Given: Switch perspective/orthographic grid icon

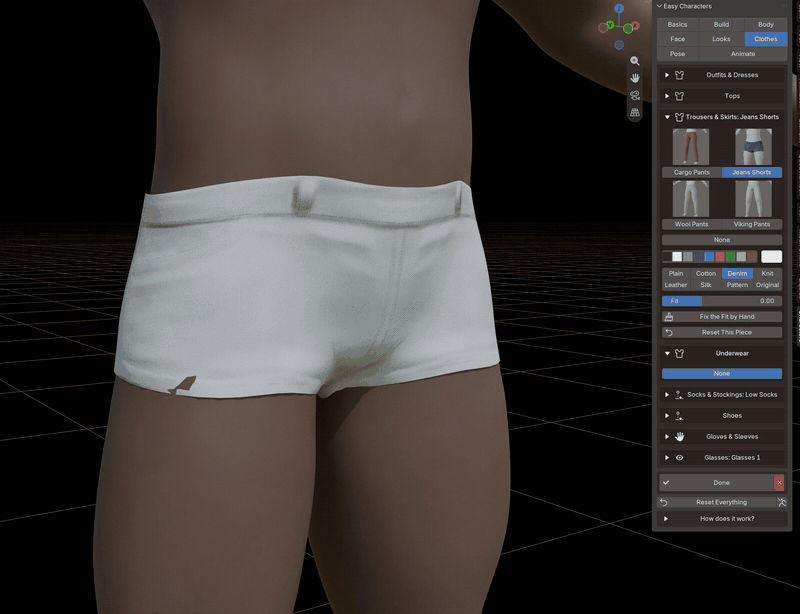Looking at the screenshot, I should (635, 112).
